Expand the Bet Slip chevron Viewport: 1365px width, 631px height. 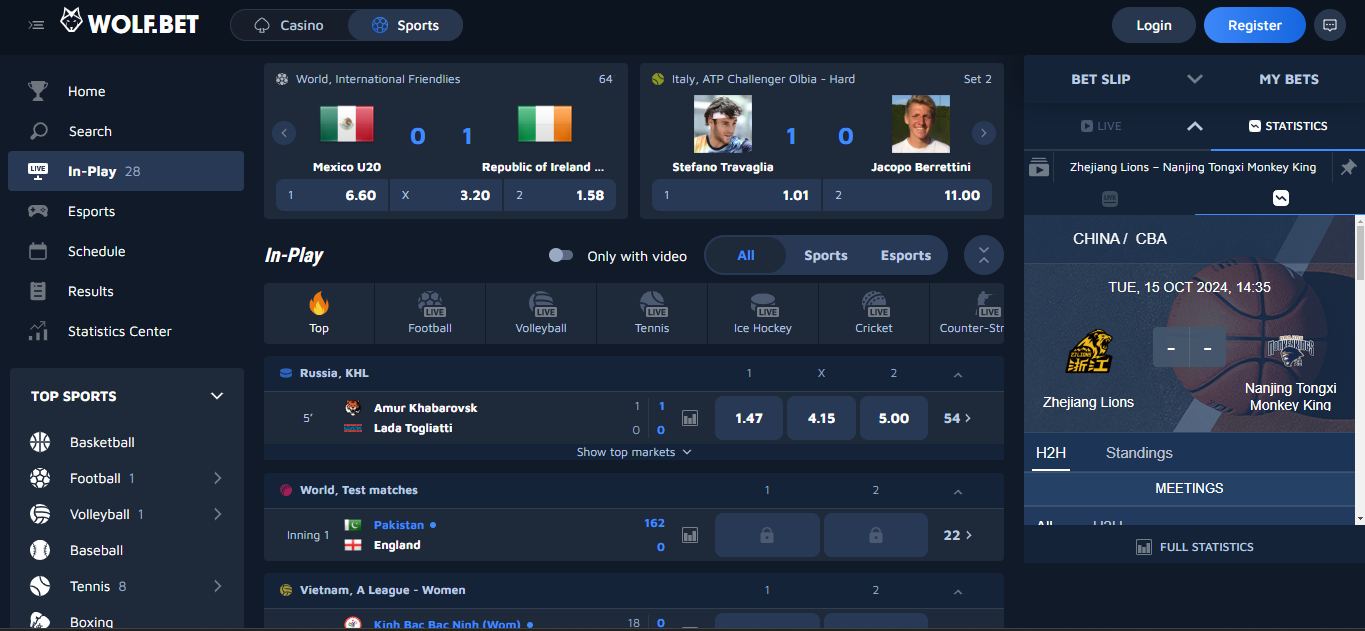click(x=1194, y=79)
